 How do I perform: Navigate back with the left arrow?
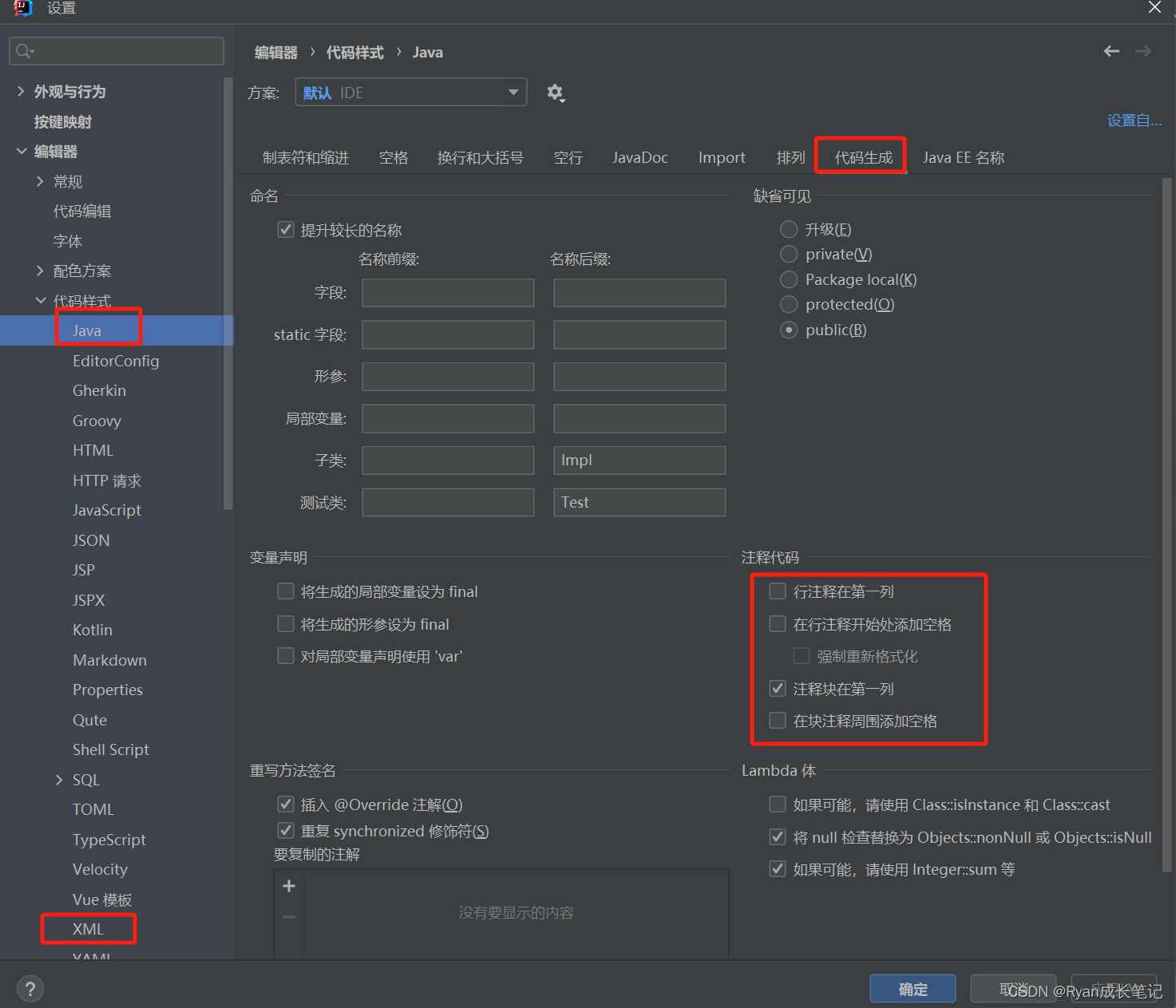(1111, 51)
